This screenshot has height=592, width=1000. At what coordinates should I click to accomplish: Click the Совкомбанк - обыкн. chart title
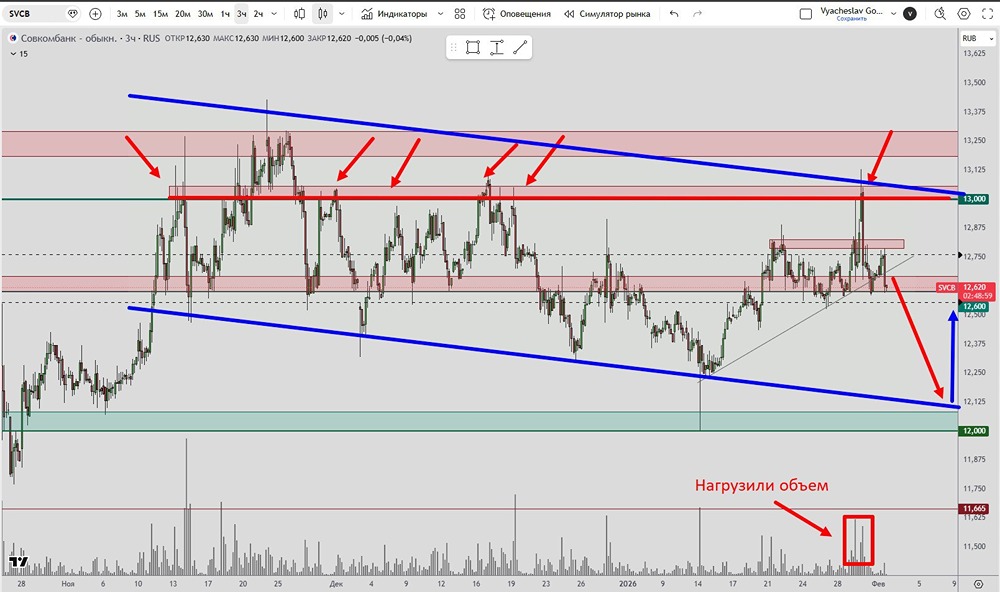coord(69,38)
